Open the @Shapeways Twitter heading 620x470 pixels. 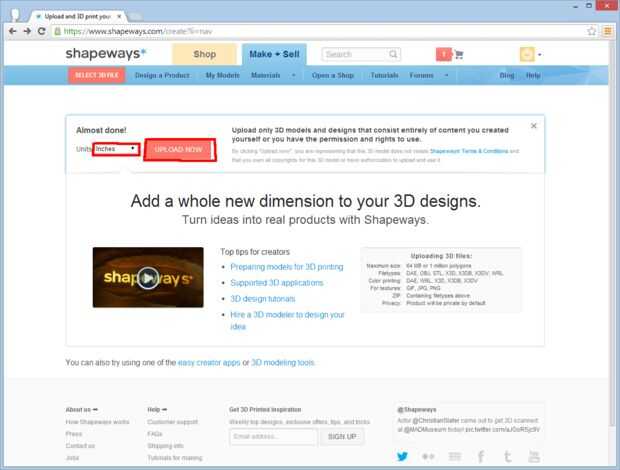pos(417,410)
